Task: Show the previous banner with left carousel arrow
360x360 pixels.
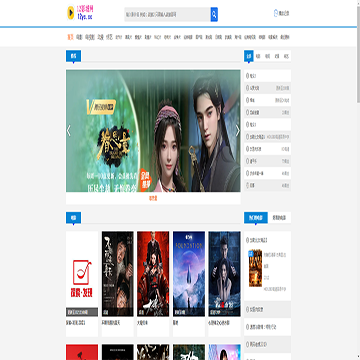Action: click(x=69, y=131)
